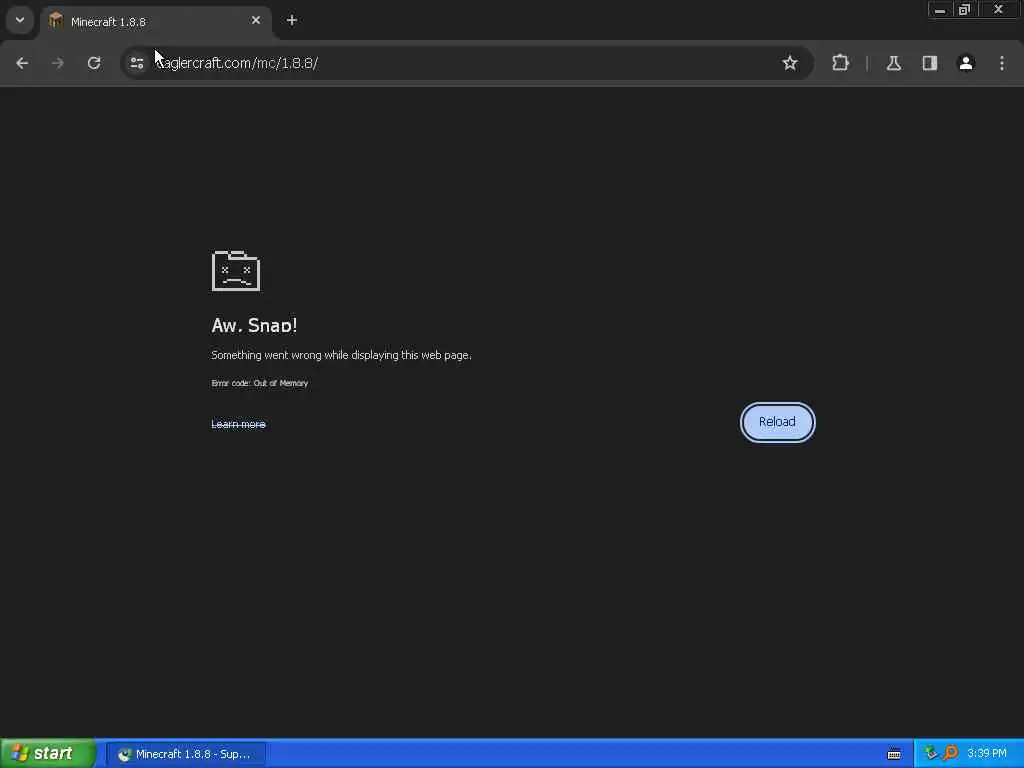Image resolution: width=1024 pixels, height=768 pixels.
Task: Expand the tab search dropdown arrow
Action: [x=20, y=20]
